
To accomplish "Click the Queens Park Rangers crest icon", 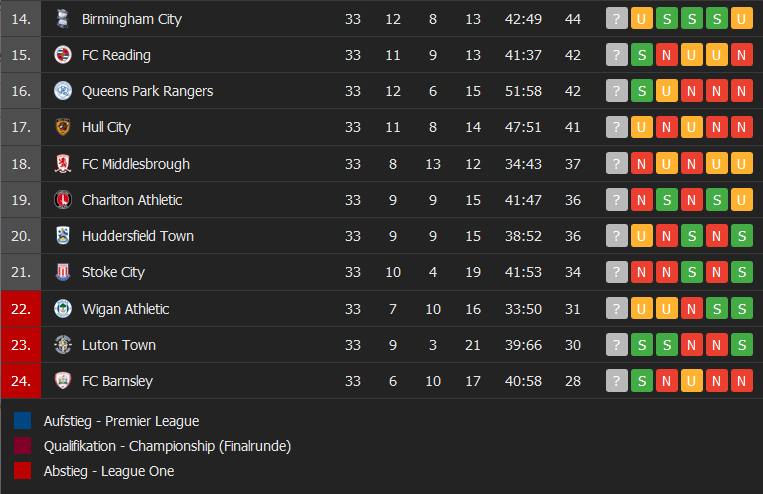I will click(x=62, y=91).
